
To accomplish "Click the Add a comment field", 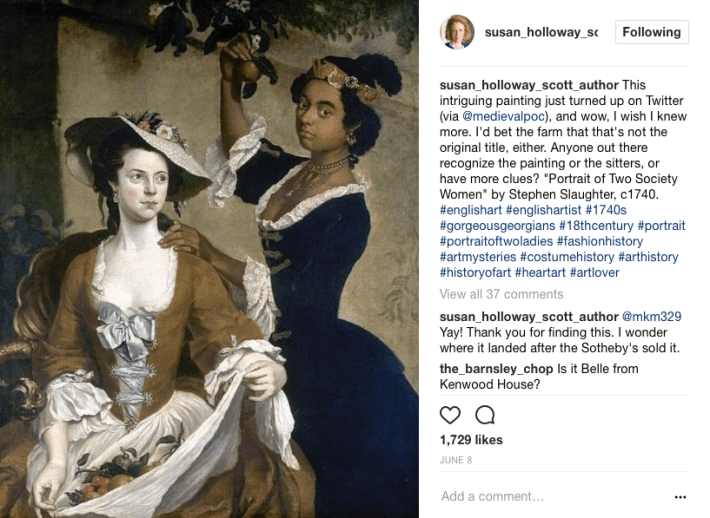I will tap(555, 496).
